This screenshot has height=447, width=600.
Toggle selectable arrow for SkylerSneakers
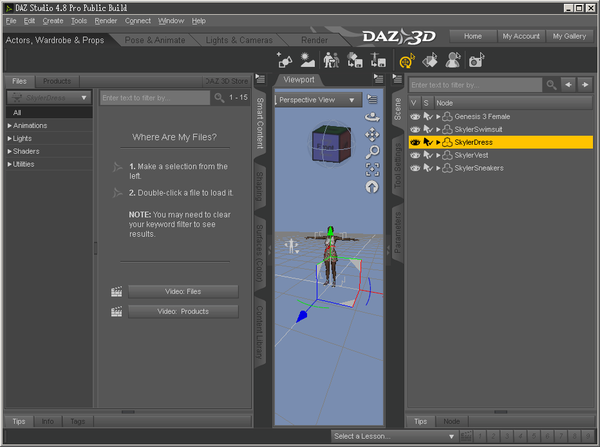[x=428, y=168]
